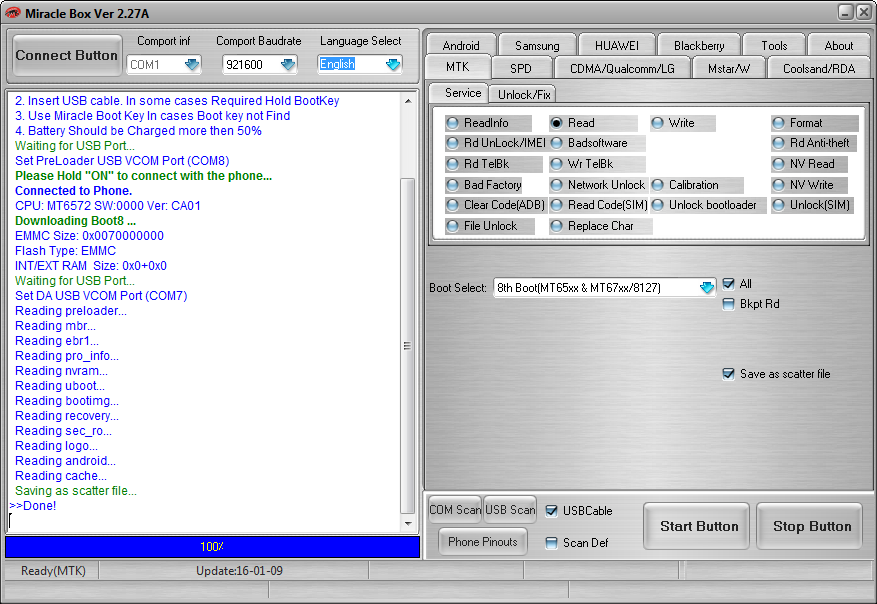
Task: Enable the Scan Def checkbox
Action: click(551, 542)
